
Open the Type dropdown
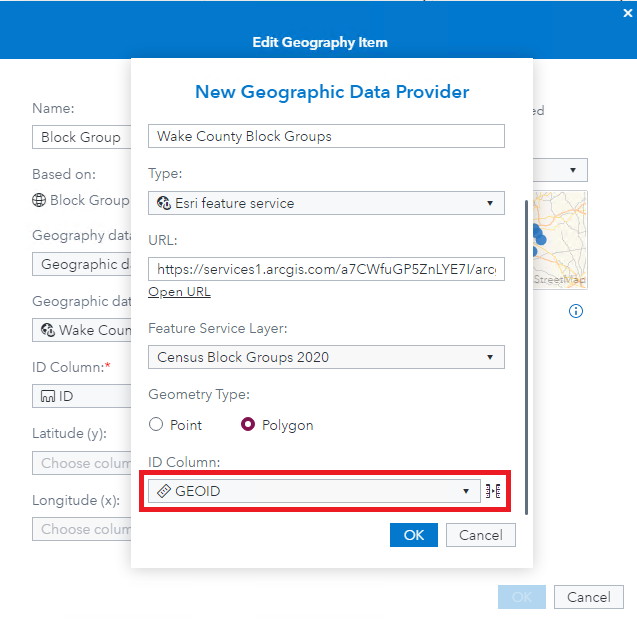tap(326, 203)
